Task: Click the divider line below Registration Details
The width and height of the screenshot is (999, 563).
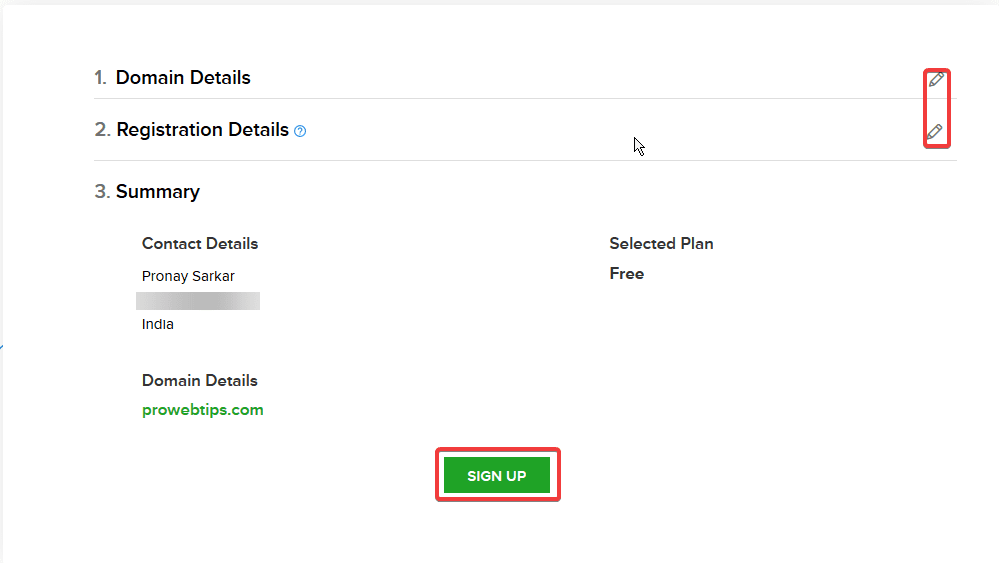Action: [x=525, y=160]
